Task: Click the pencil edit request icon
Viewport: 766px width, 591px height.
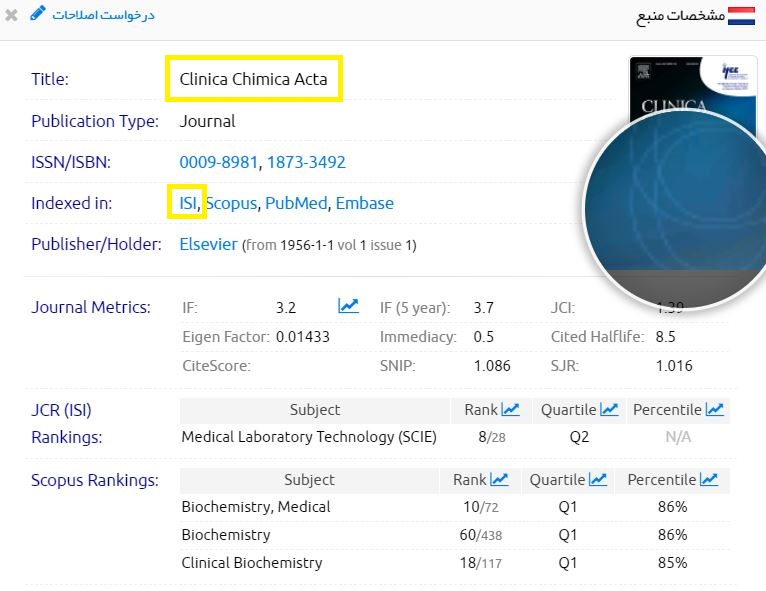Action: point(38,15)
